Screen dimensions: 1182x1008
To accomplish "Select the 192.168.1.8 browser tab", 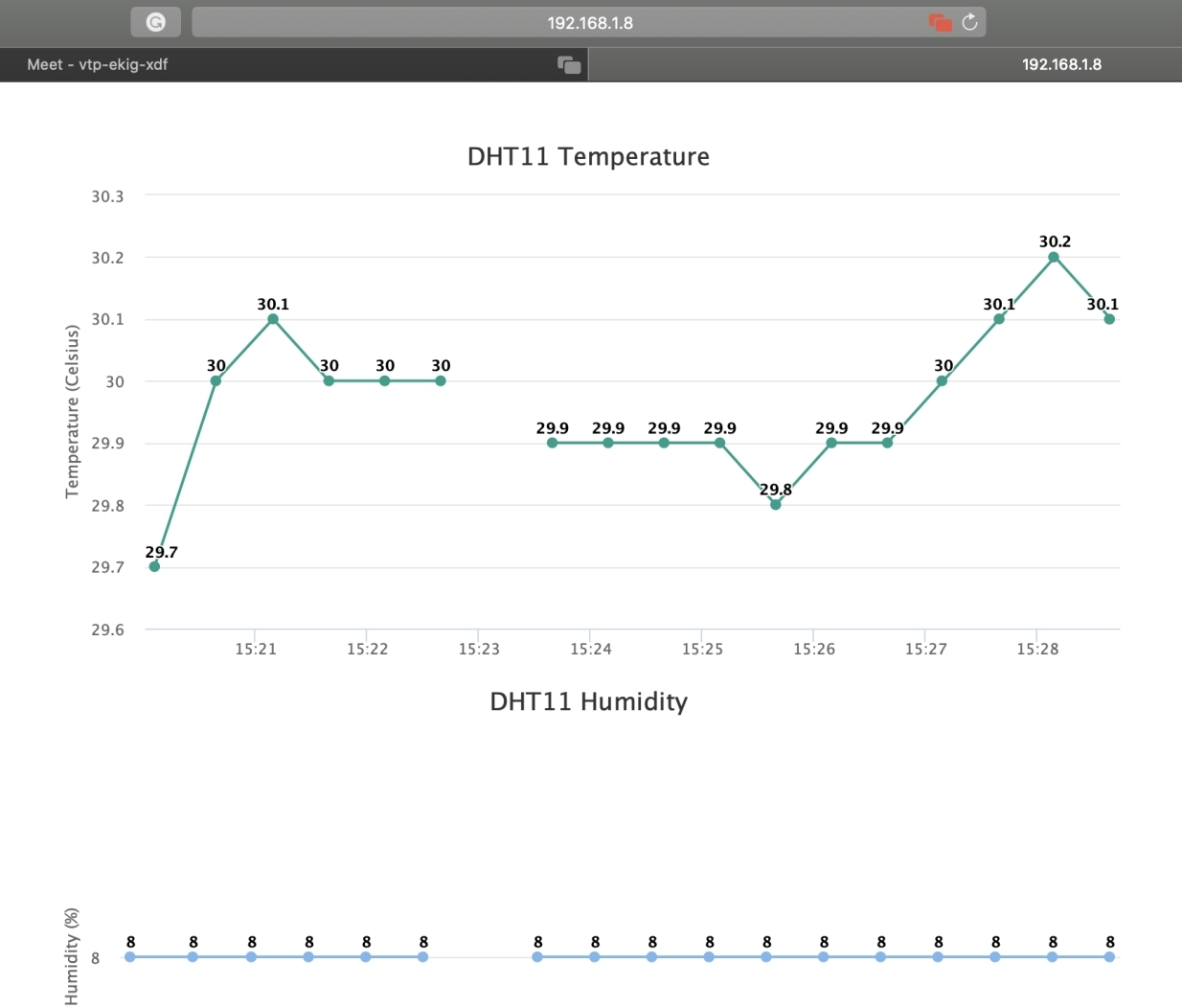I will point(1063,64).
